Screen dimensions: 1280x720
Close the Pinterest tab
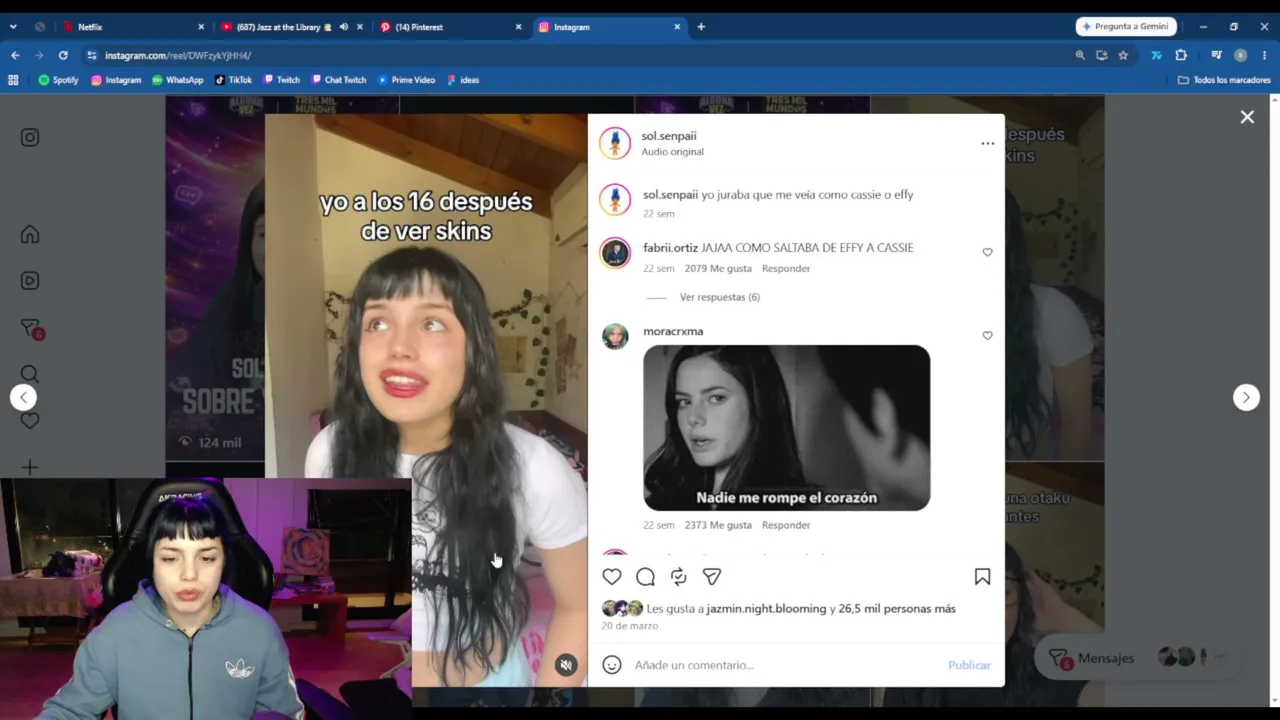pyautogui.click(x=518, y=27)
